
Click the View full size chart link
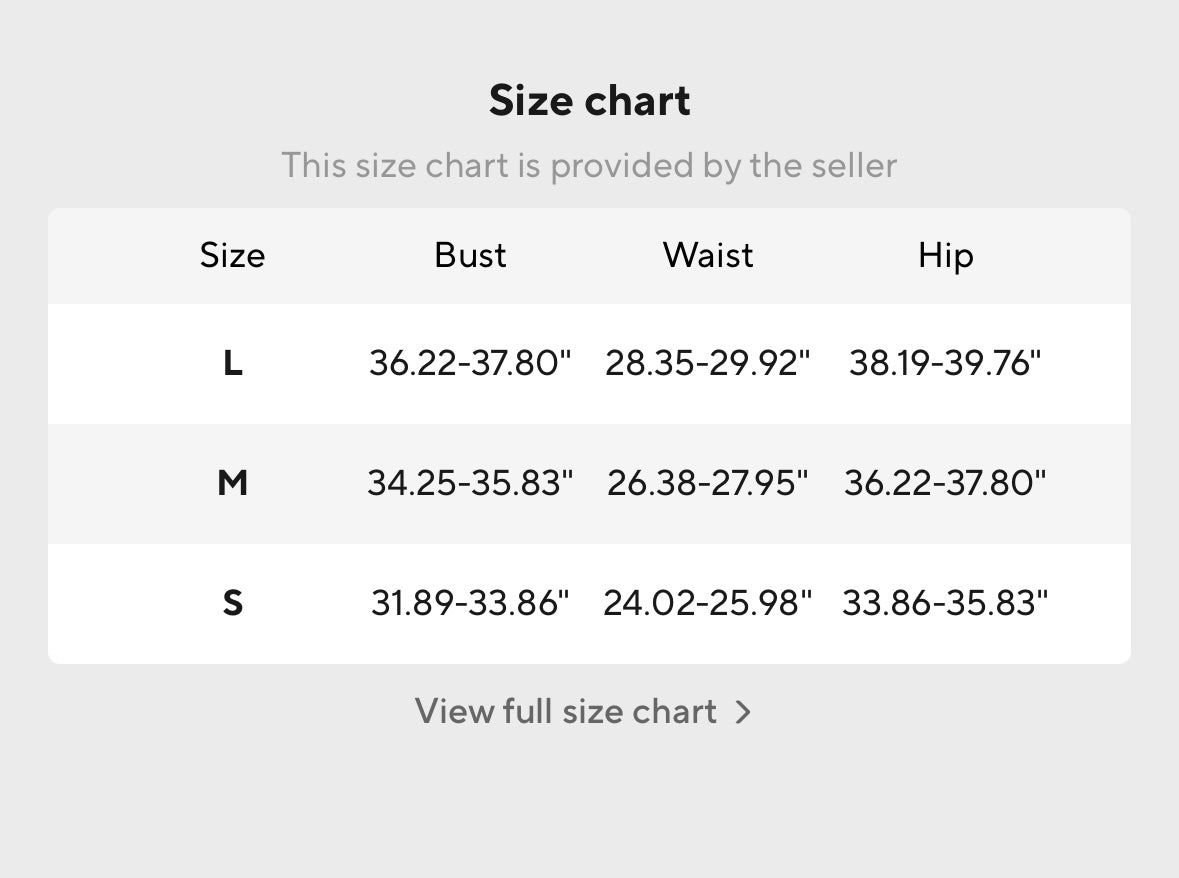click(566, 712)
